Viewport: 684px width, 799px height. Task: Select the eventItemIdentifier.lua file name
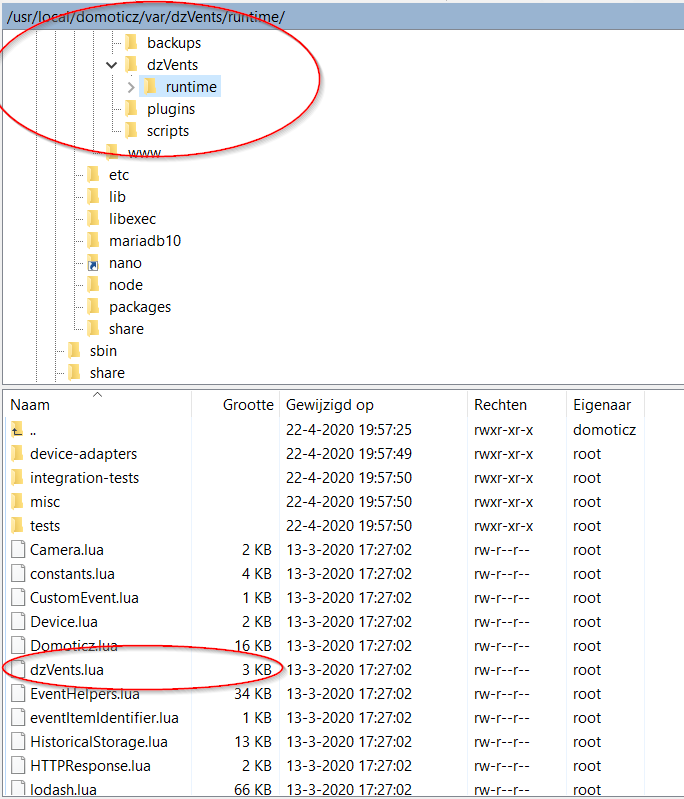(104, 717)
